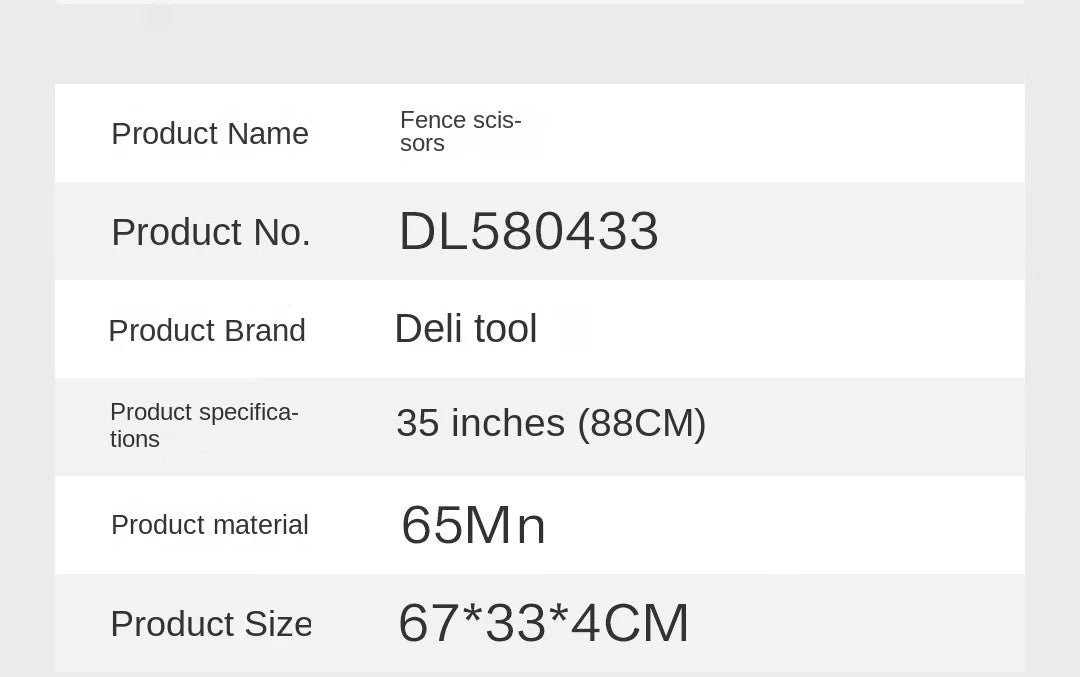Click the Product specifications label

pos(204,425)
